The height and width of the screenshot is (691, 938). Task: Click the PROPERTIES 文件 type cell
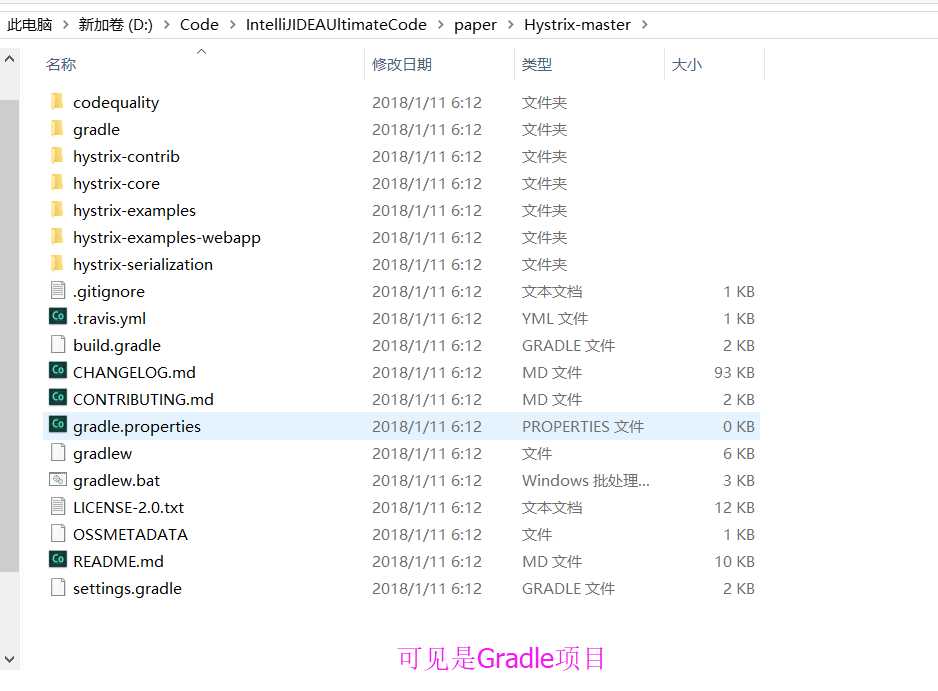(583, 426)
